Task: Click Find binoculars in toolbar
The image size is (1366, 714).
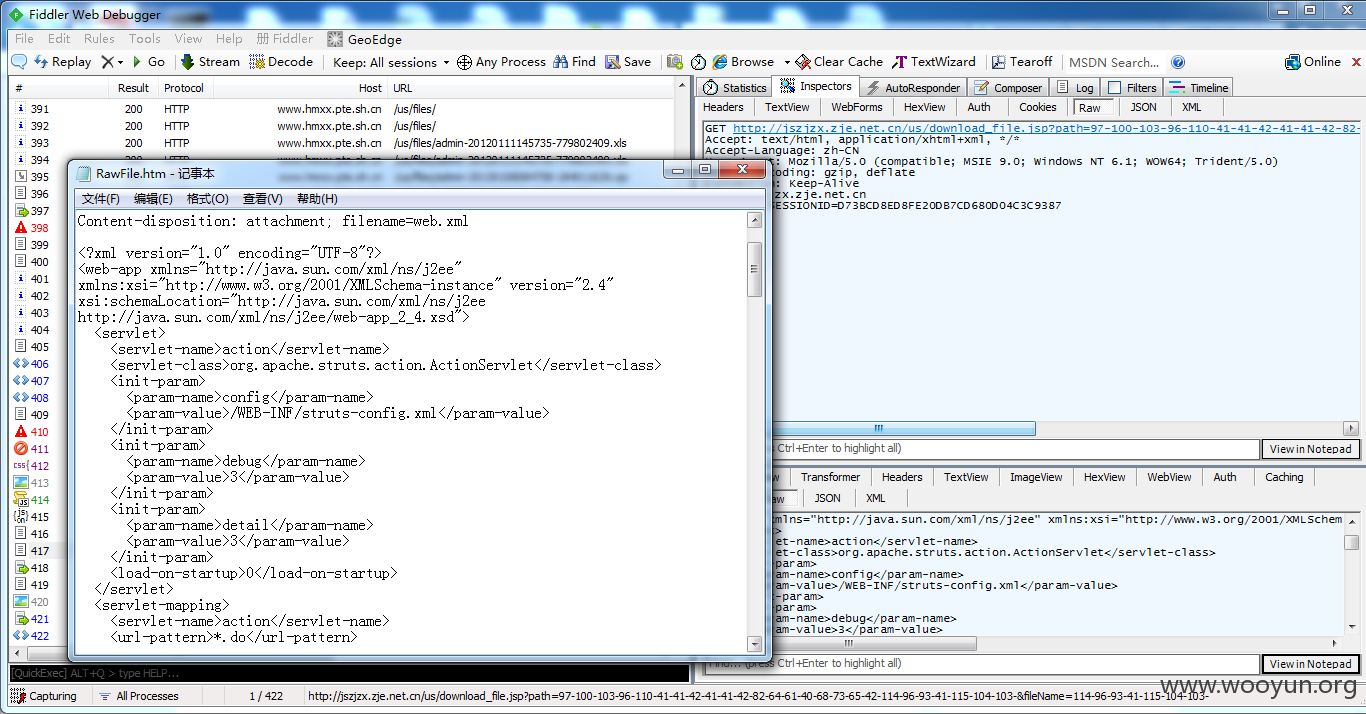Action: click(575, 62)
